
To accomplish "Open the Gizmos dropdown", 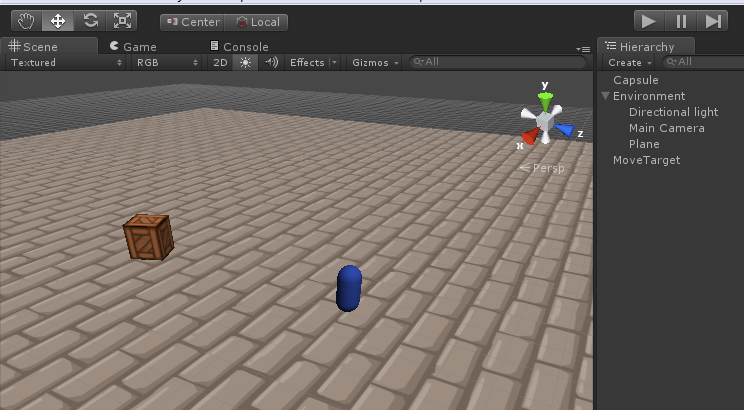I will point(375,63).
